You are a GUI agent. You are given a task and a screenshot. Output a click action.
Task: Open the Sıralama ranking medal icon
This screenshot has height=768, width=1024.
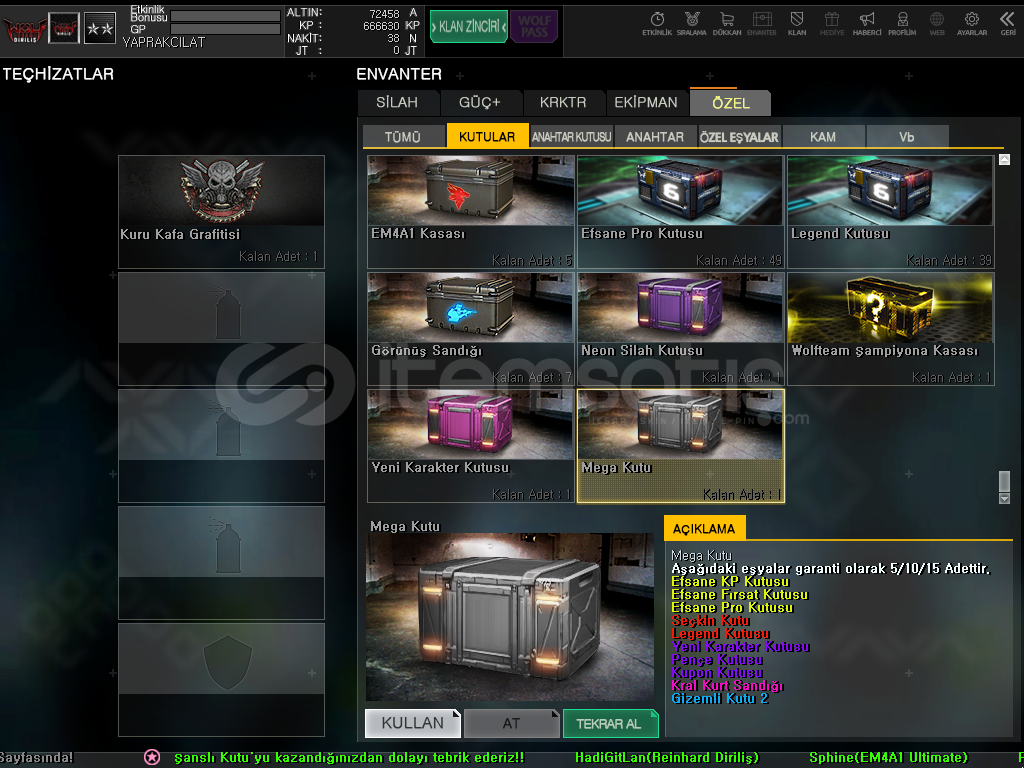(692, 24)
